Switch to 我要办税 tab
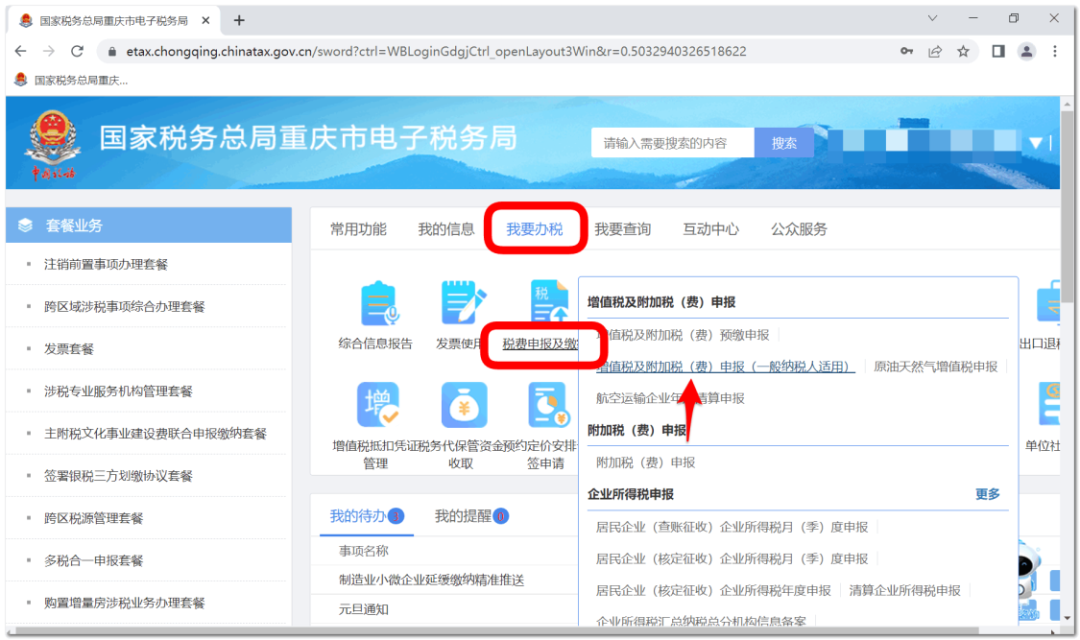This screenshot has width=1080, height=640. pos(534,229)
